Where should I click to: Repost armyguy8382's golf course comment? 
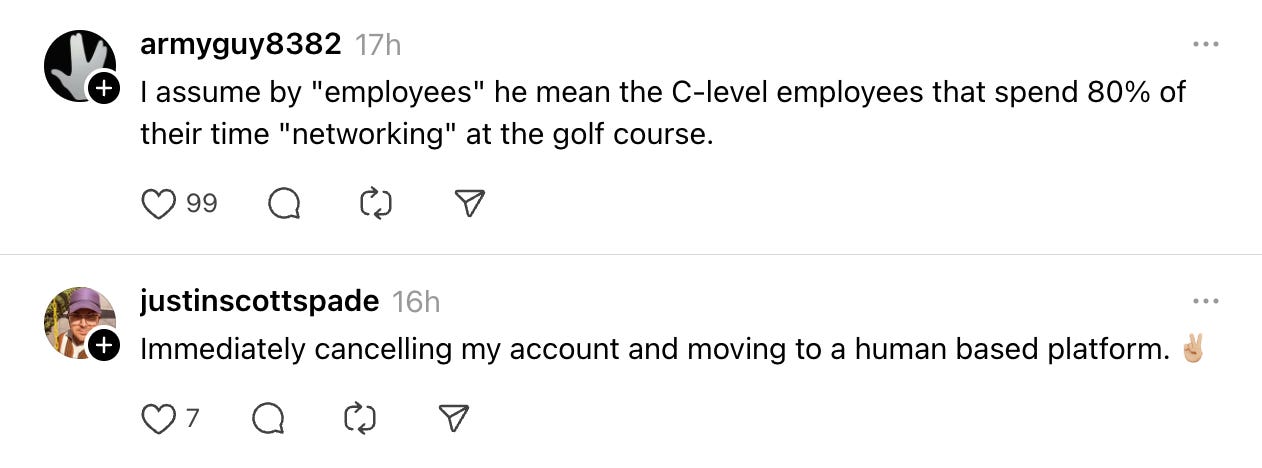(375, 204)
